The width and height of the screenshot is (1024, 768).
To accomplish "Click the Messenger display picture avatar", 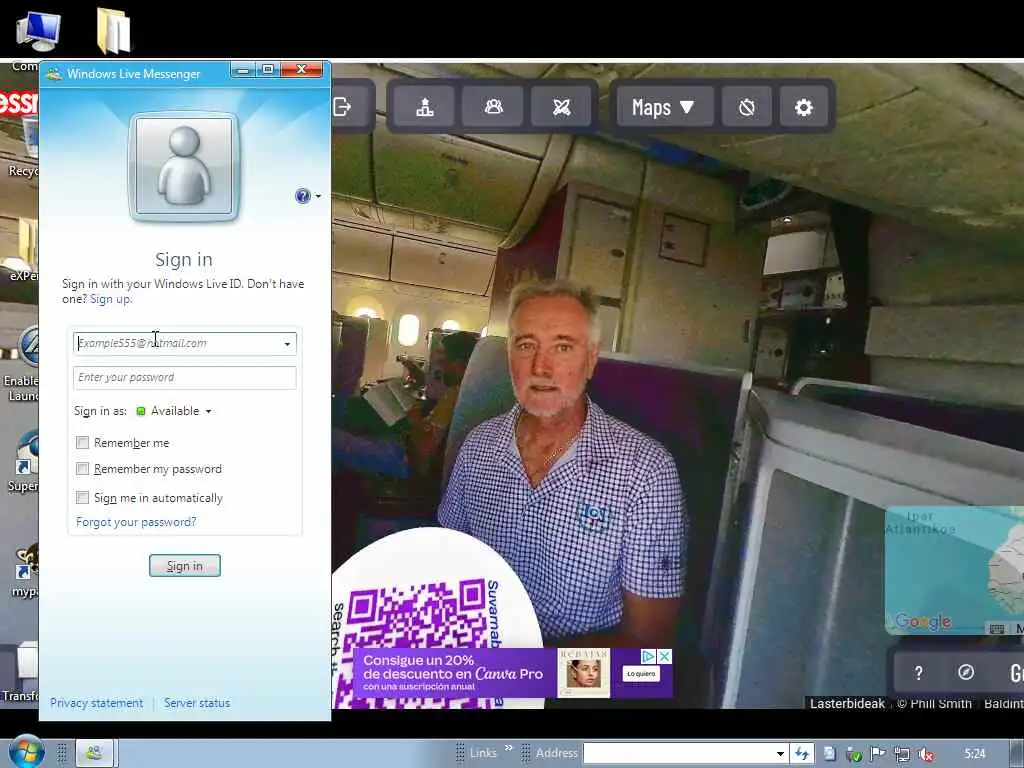I will (x=184, y=167).
